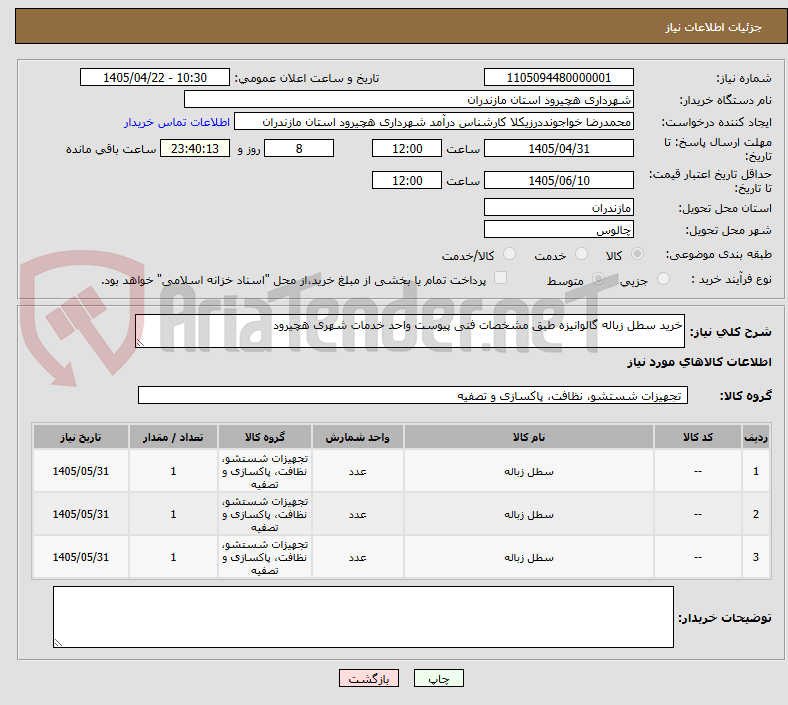The image size is (788, 705).
Task: Click the price validity date 1405/06/10
Action: (558, 180)
